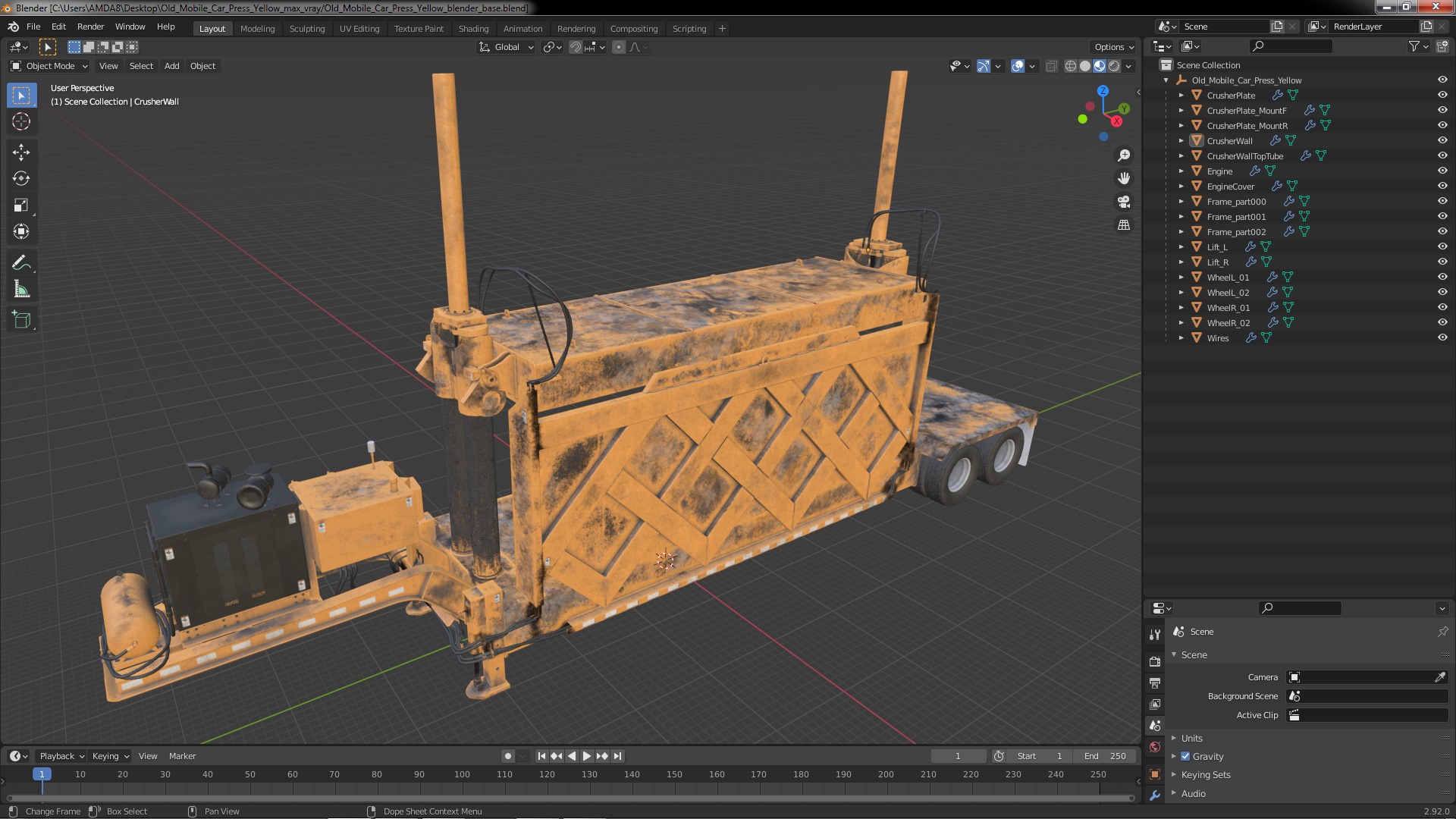The image size is (1456, 819).
Task: Expand the Lift_L object in outliner
Action: (1181, 247)
